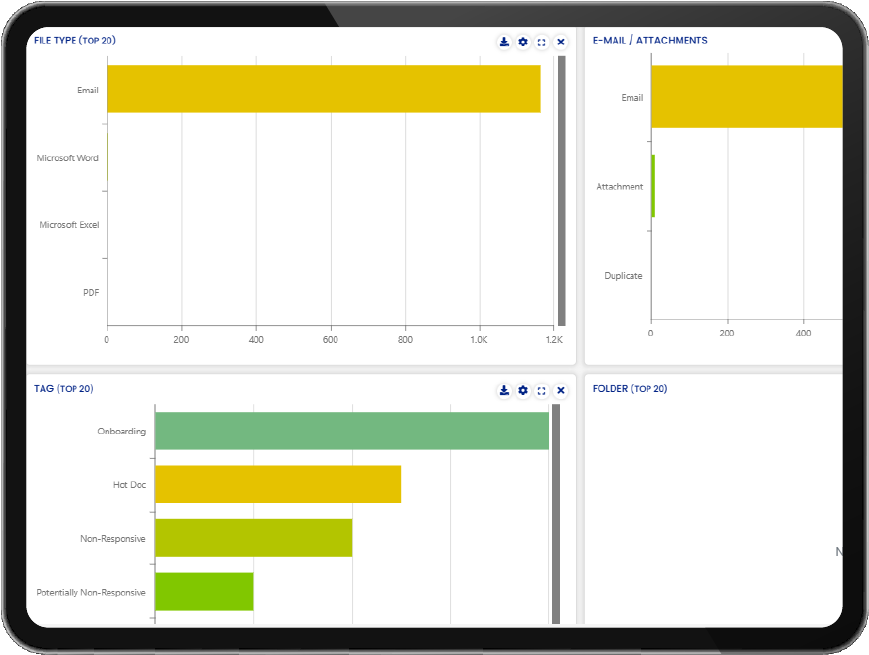
Task: Open File Type widget settings gear
Action: point(523,42)
